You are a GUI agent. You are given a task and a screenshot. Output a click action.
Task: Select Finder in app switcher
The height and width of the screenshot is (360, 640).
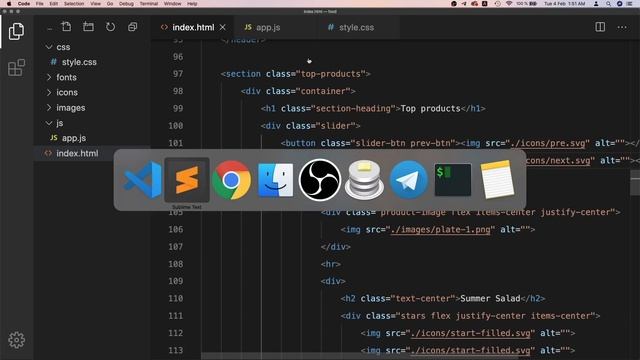pos(276,180)
